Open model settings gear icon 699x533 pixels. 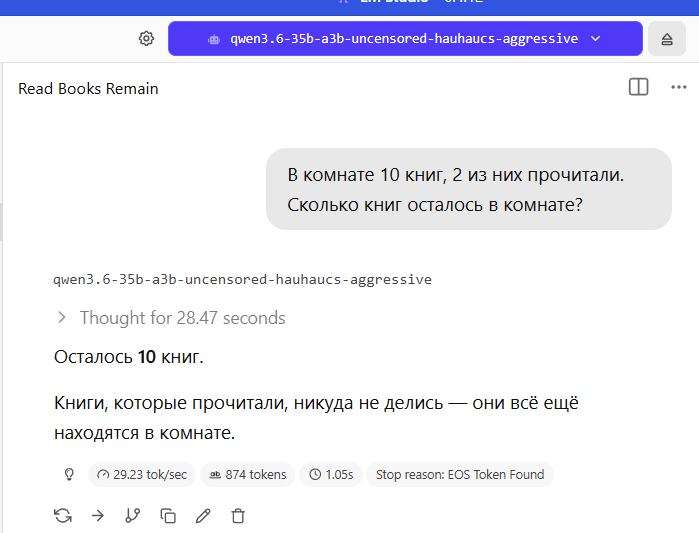pyautogui.click(x=146, y=38)
